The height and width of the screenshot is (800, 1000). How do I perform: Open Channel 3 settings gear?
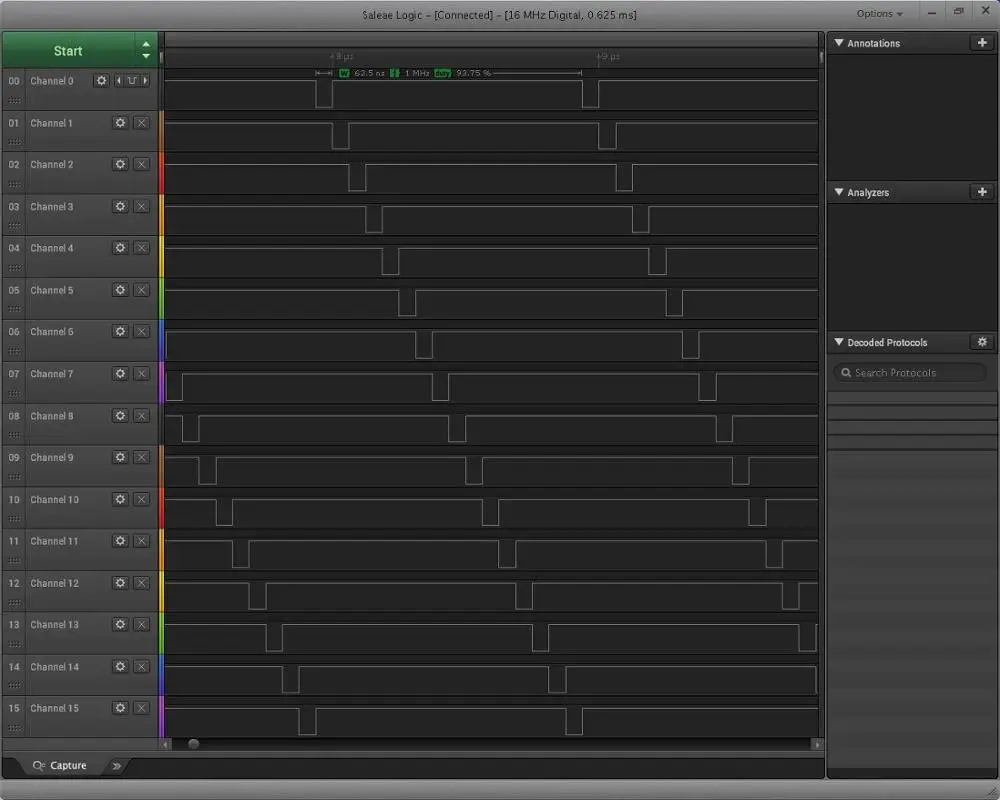120,206
